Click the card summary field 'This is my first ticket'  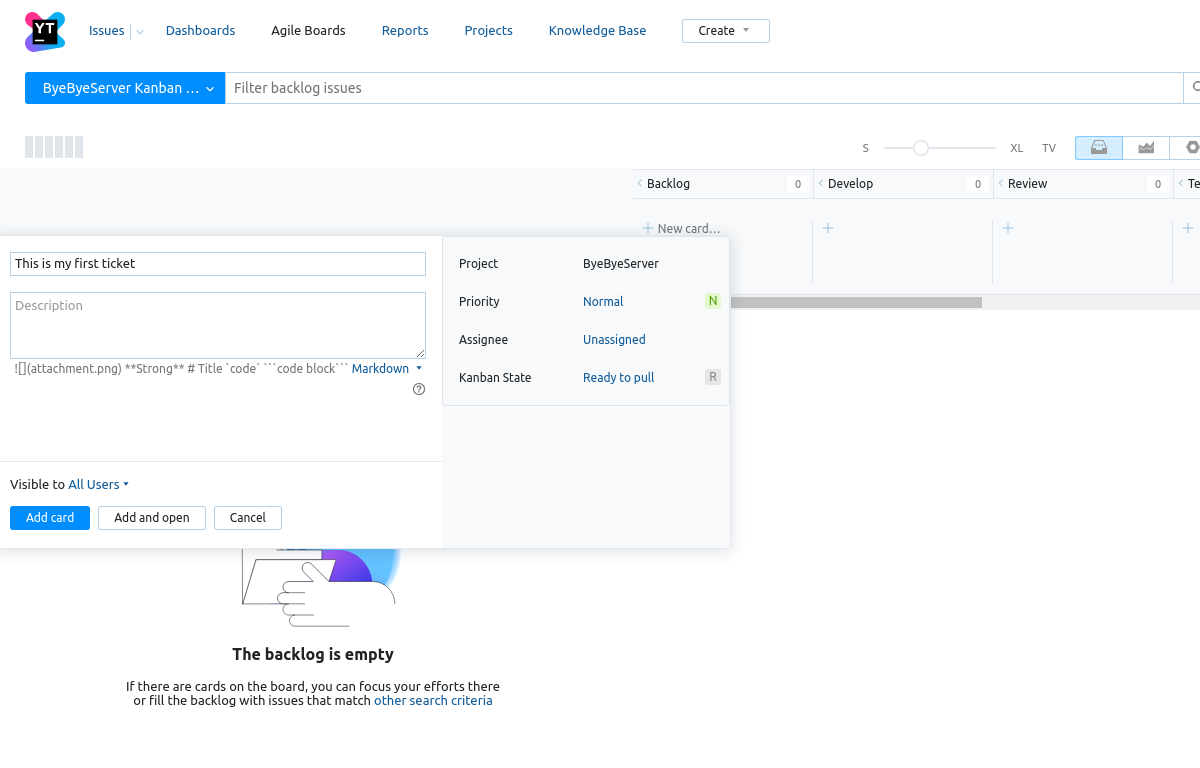(218, 264)
